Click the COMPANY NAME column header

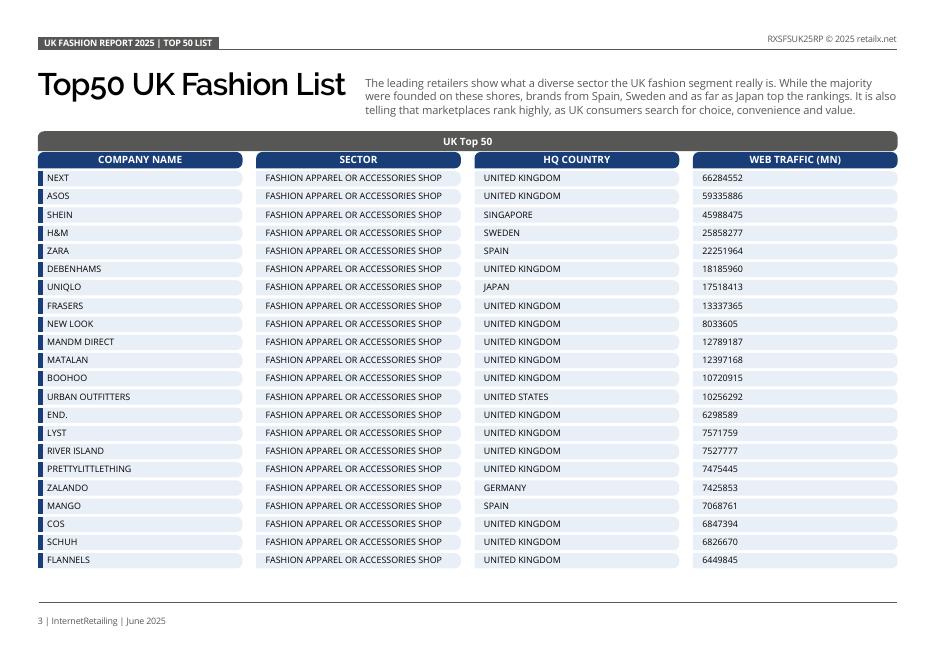click(140, 160)
